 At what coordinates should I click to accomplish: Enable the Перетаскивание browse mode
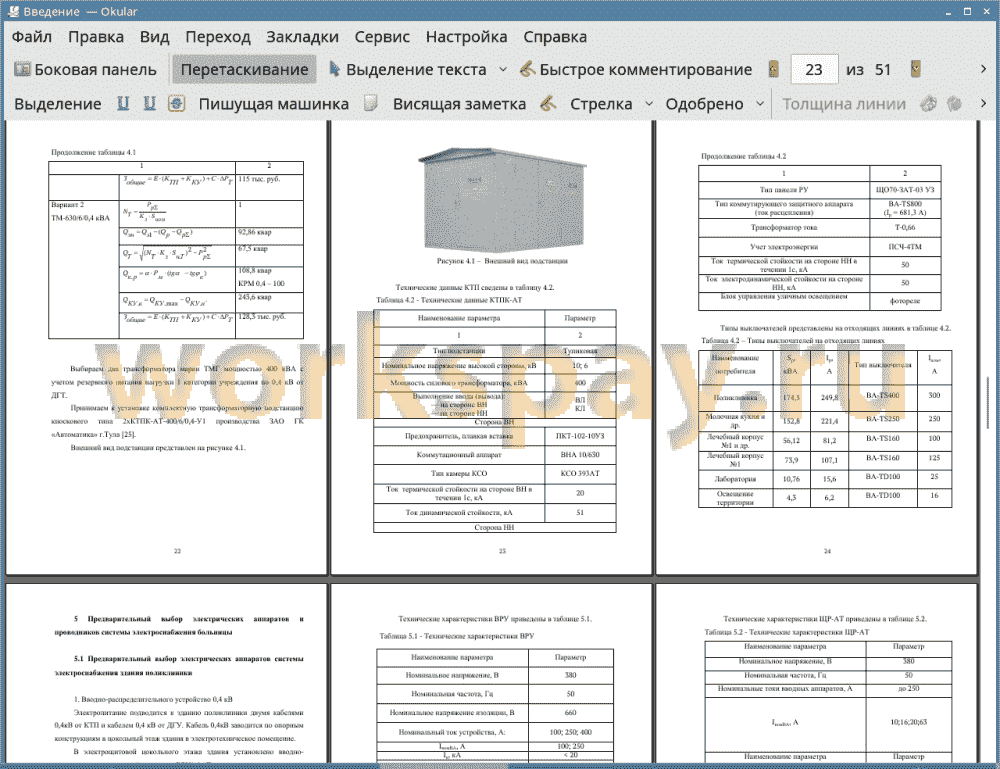244,70
